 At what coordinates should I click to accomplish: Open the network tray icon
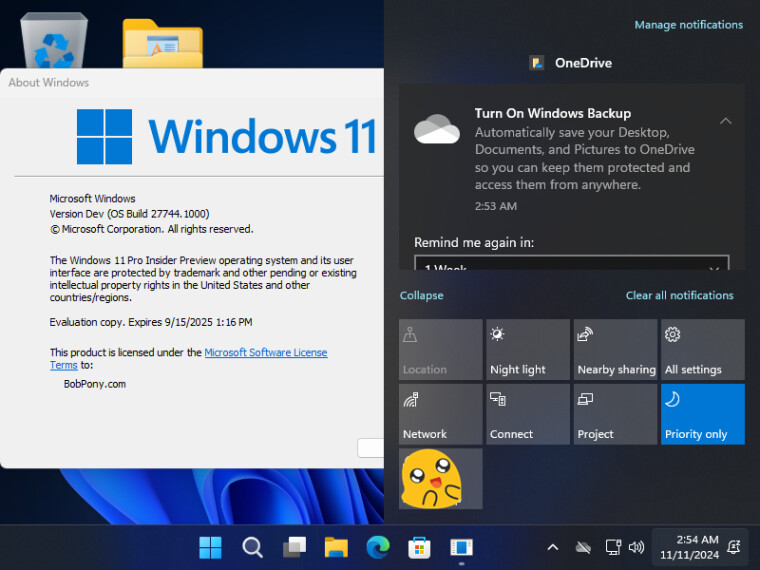pos(613,548)
